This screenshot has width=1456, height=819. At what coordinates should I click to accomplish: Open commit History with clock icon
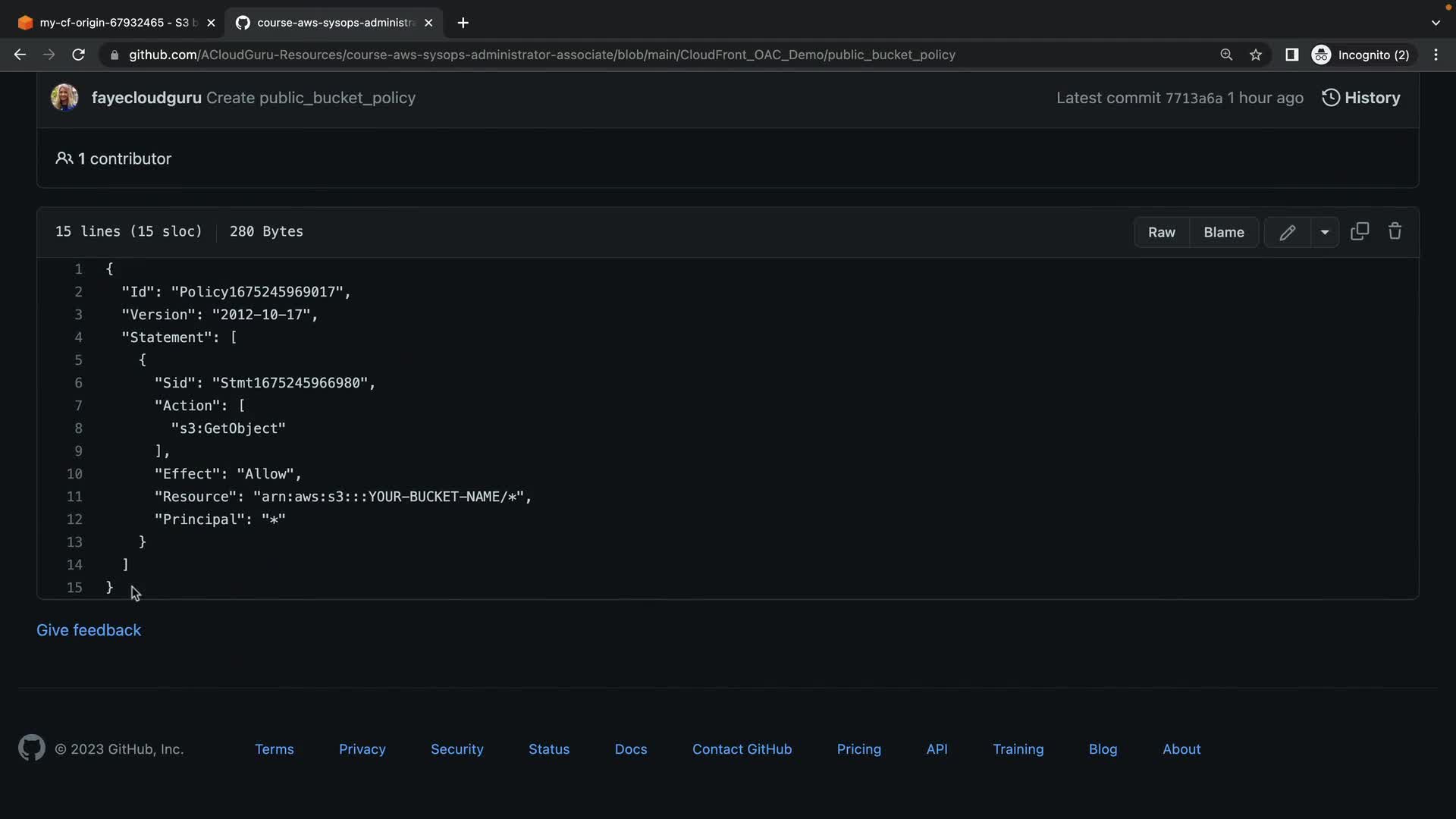click(1361, 98)
